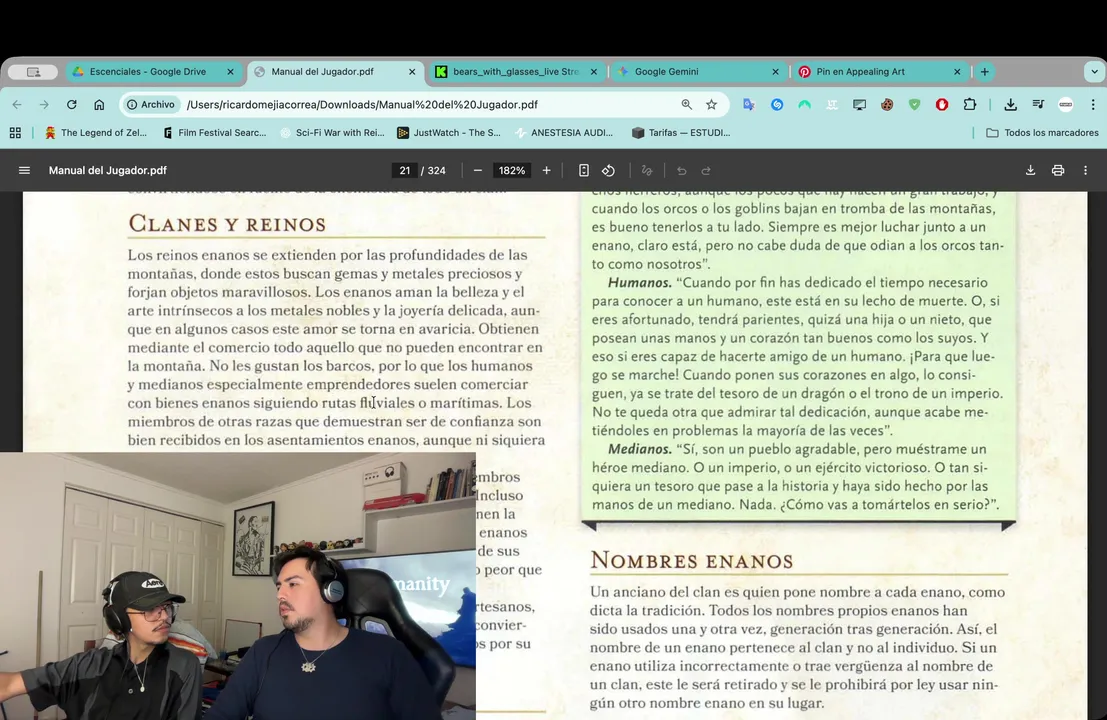1107x720 pixels.
Task: Rotate the PDF counterclockwise
Action: (609, 170)
